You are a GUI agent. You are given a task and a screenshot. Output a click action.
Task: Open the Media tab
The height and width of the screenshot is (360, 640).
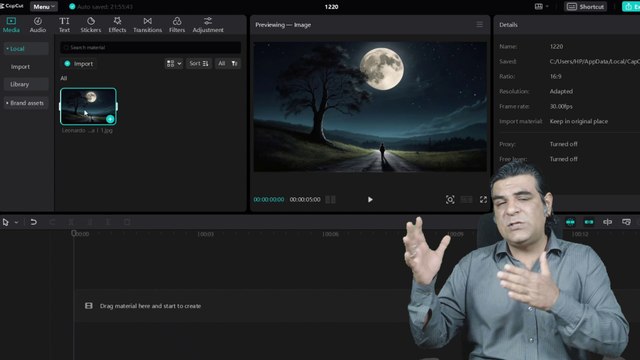click(x=11, y=24)
